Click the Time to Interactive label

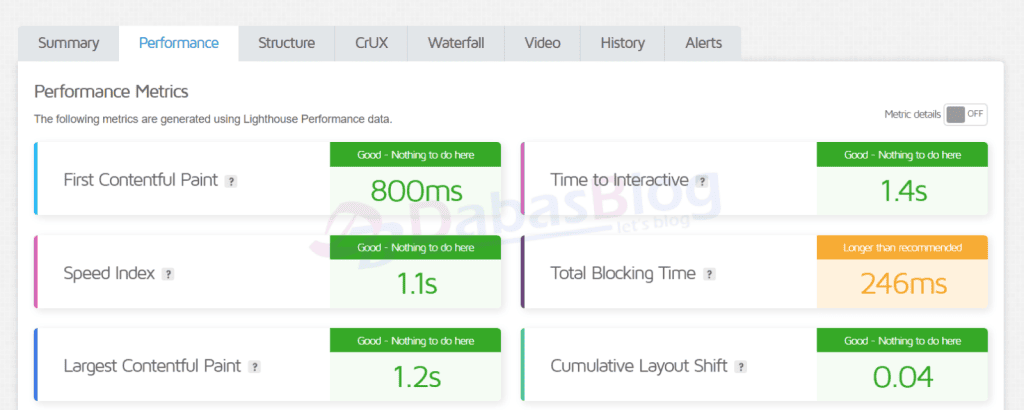619,180
